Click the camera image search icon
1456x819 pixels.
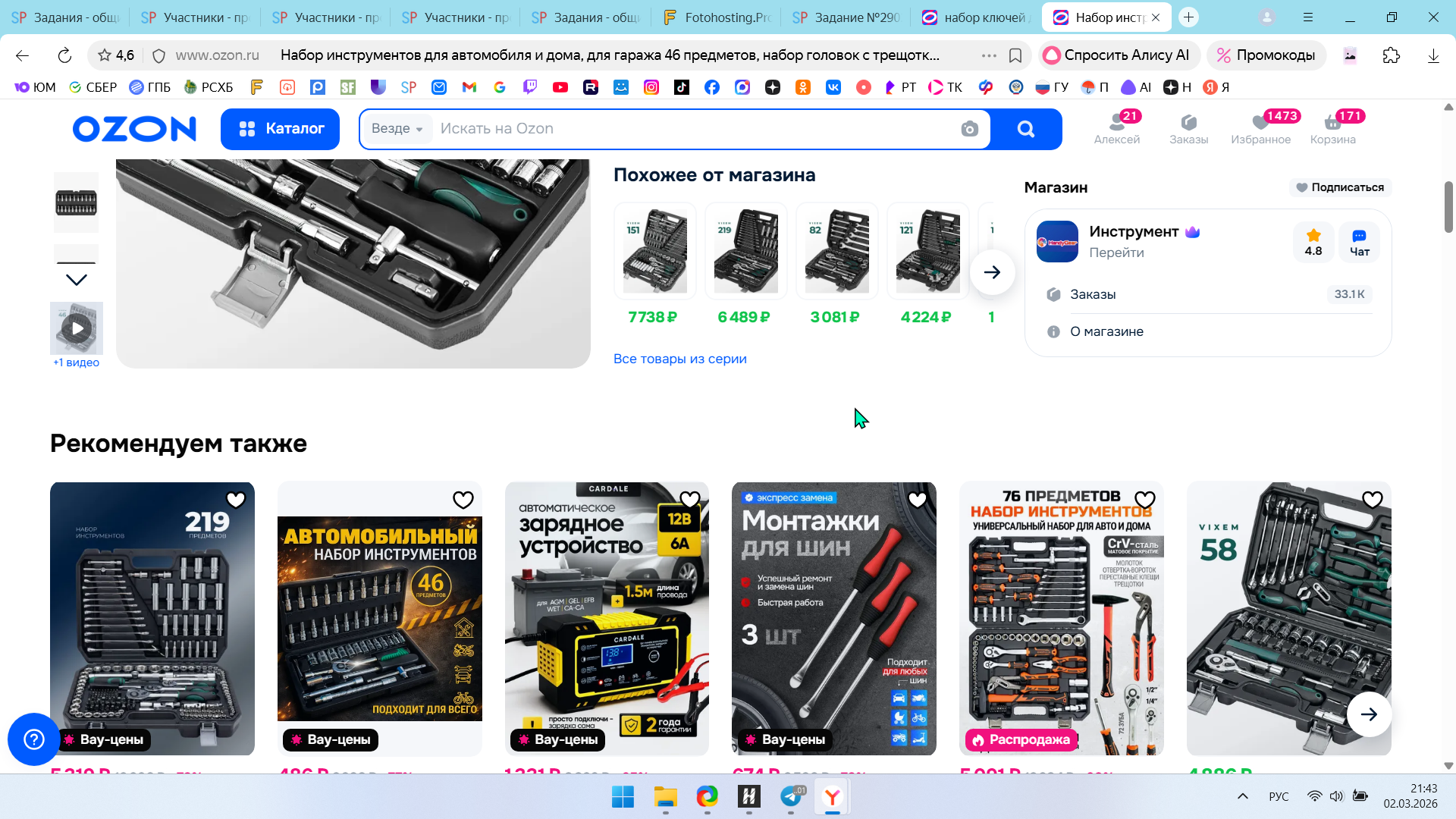pyautogui.click(x=969, y=129)
